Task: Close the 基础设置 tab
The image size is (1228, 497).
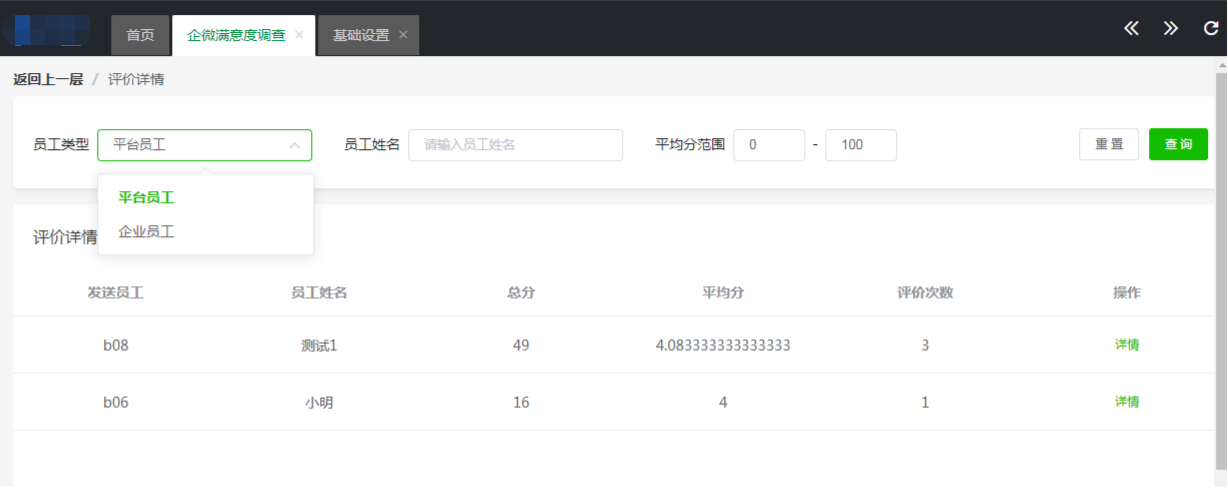Action: [x=403, y=35]
